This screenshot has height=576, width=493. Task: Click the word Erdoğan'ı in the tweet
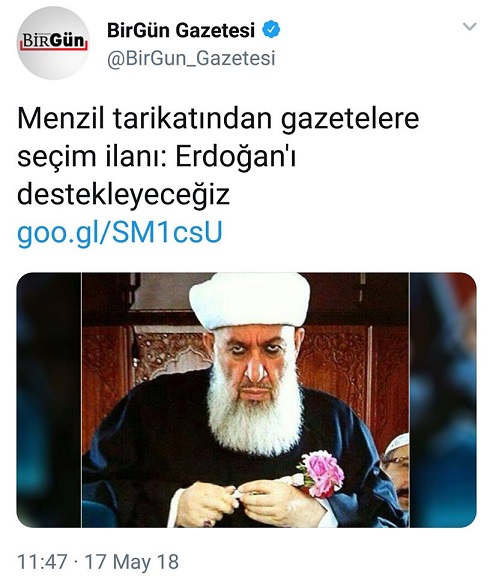coord(235,156)
